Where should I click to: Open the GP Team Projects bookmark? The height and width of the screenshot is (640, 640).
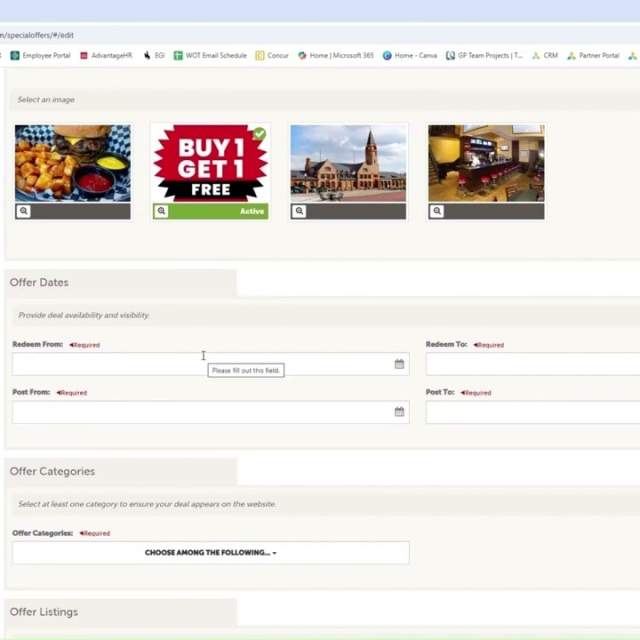click(484, 56)
